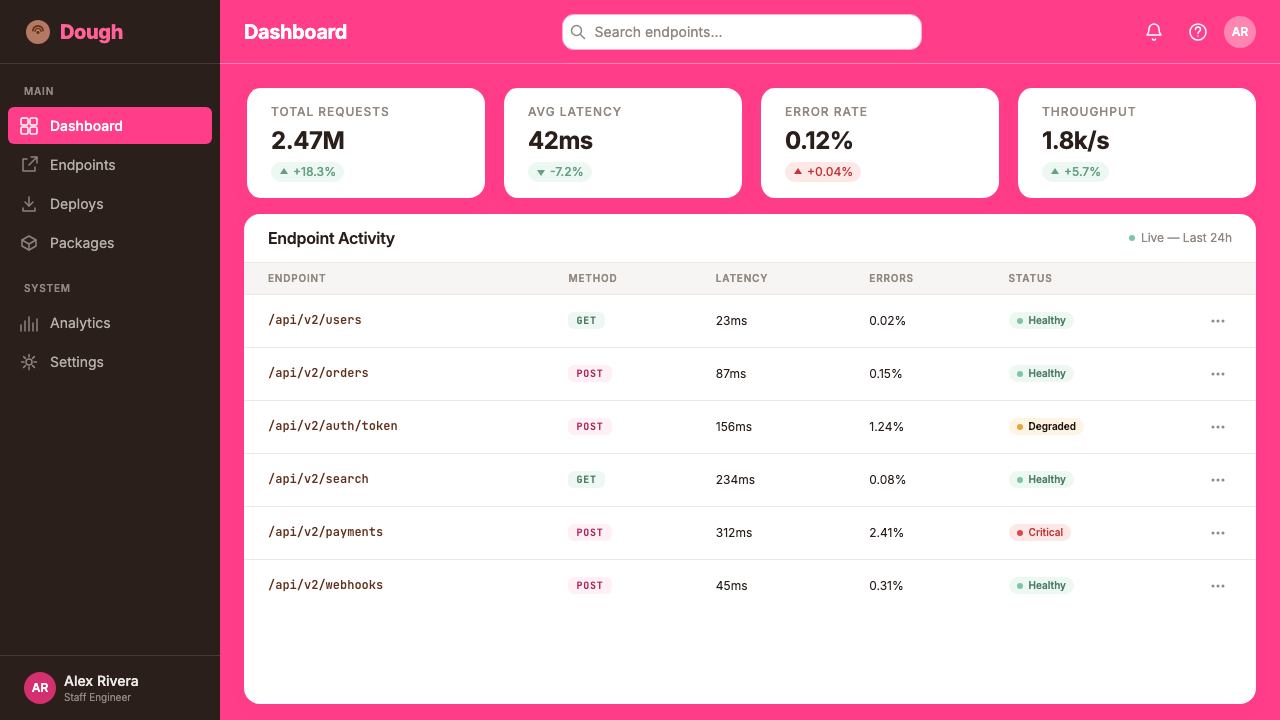Sort by the ERRORS column header

pyautogui.click(x=891, y=278)
